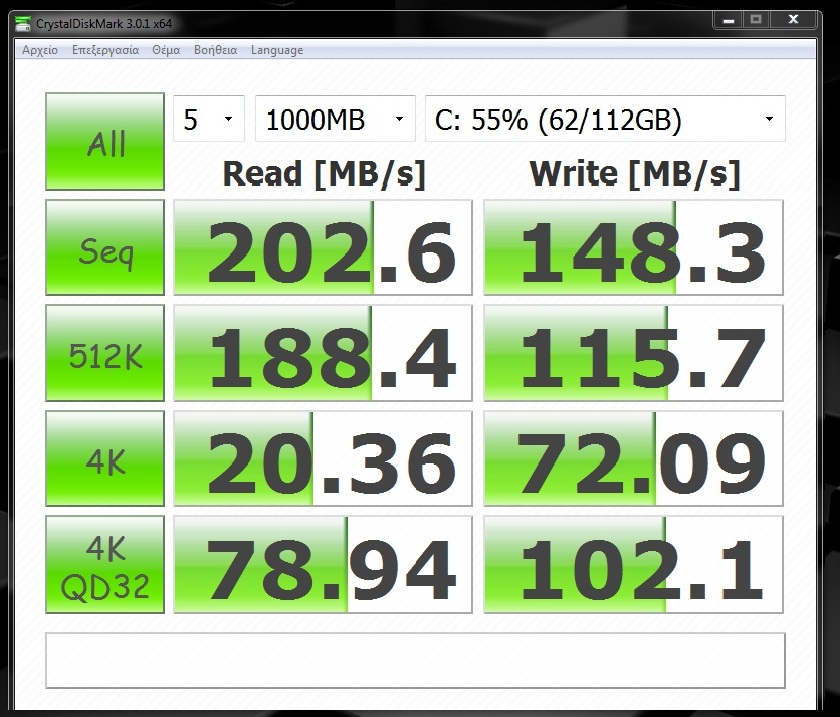The width and height of the screenshot is (840, 717).
Task: Click the 4K read result 20.36
Action: [x=323, y=459]
